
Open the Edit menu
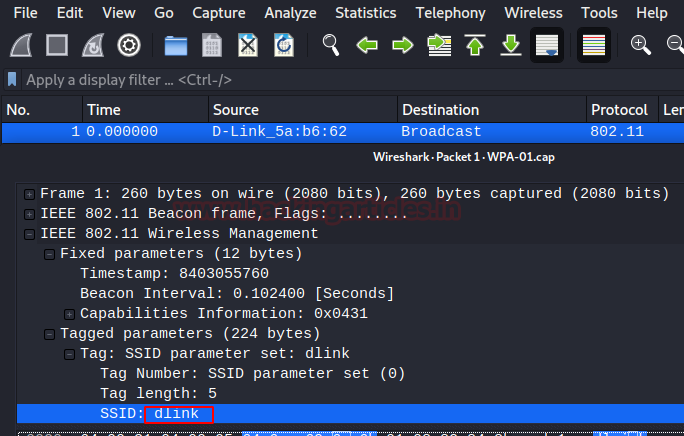(70, 13)
